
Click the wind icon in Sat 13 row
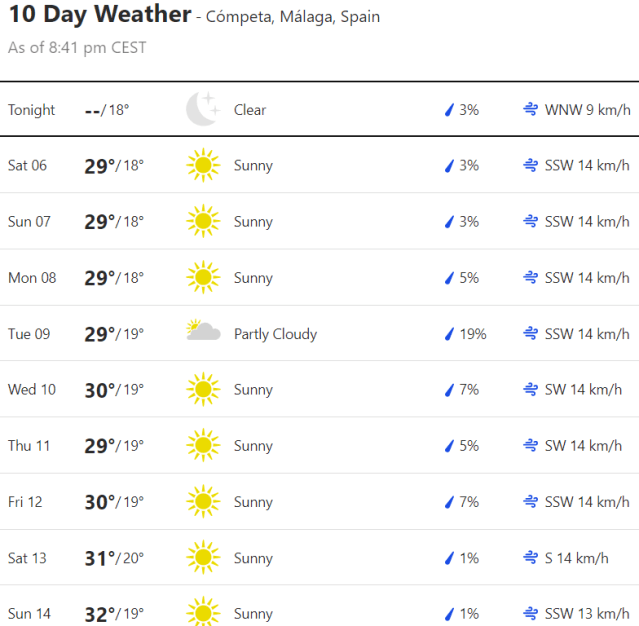tap(531, 558)
